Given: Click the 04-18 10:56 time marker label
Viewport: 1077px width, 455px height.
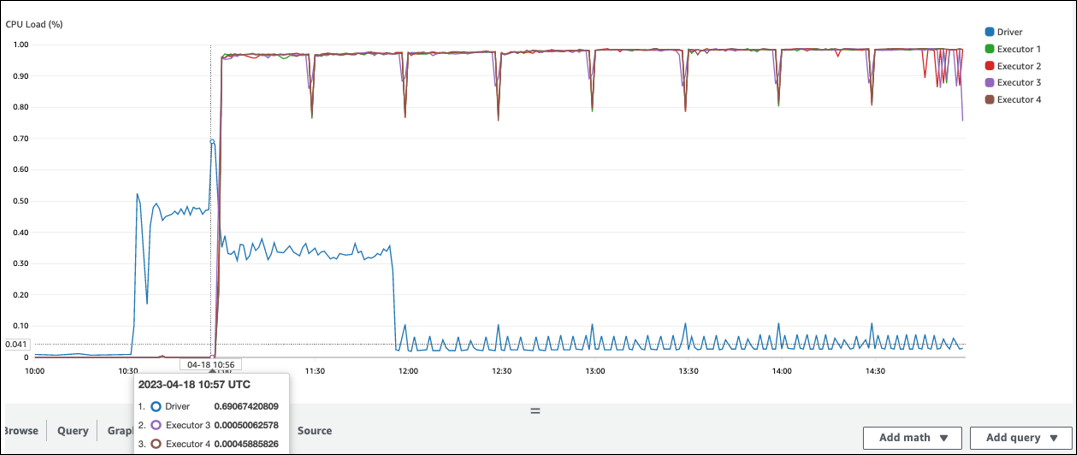Looking at the screenshot, I should coord(210,366).
